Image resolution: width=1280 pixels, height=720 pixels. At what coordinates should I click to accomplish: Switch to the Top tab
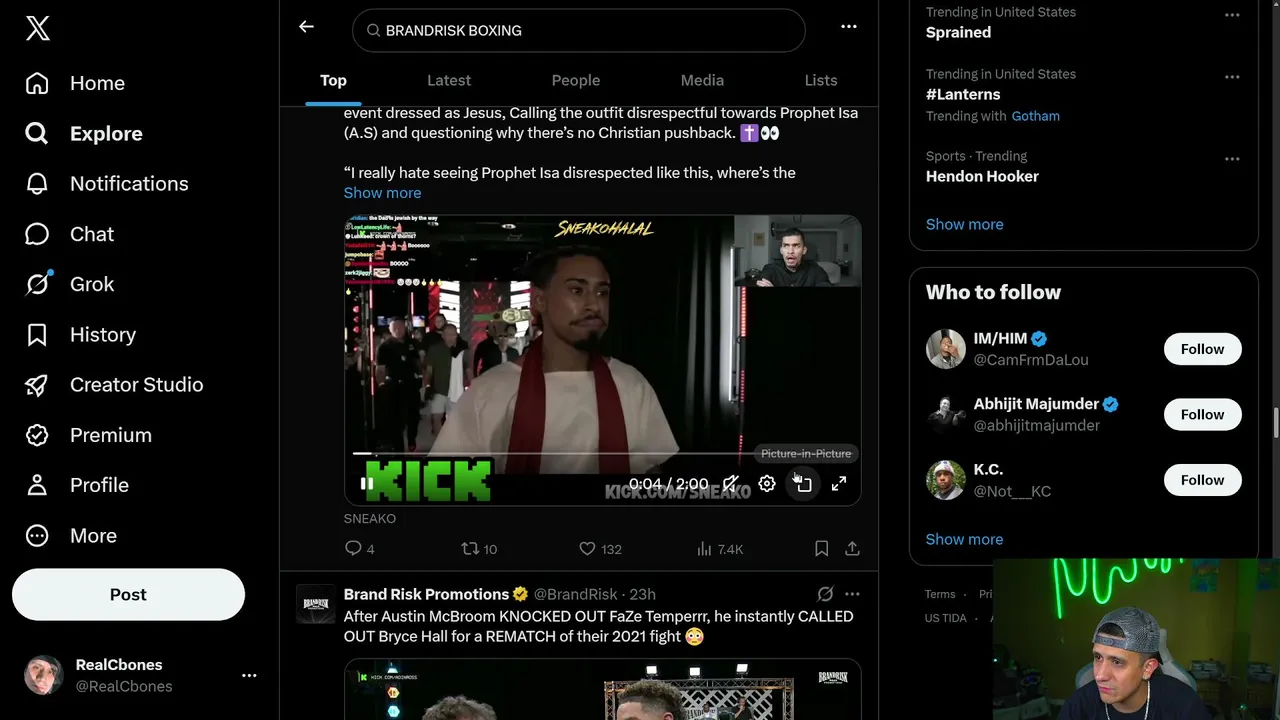(333, 80)
